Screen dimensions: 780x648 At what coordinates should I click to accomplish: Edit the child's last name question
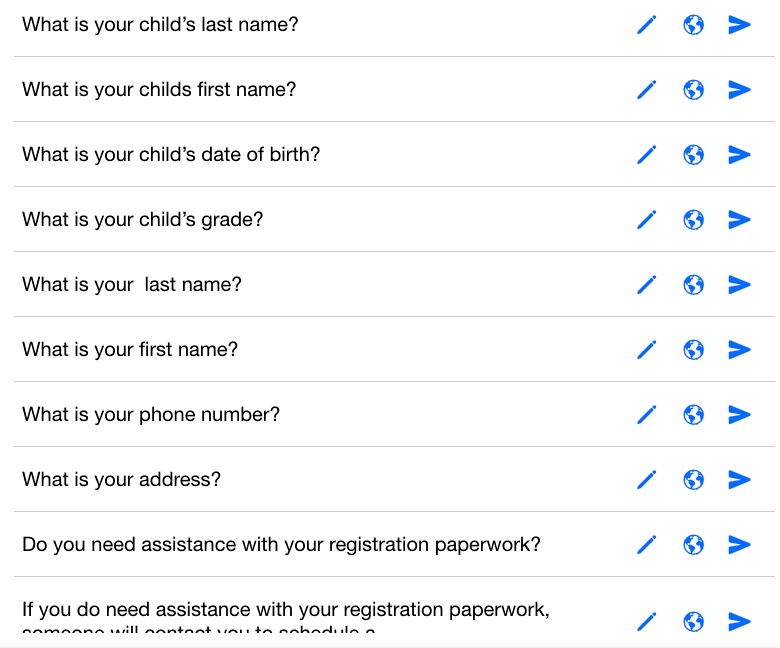tap(647, 25)
